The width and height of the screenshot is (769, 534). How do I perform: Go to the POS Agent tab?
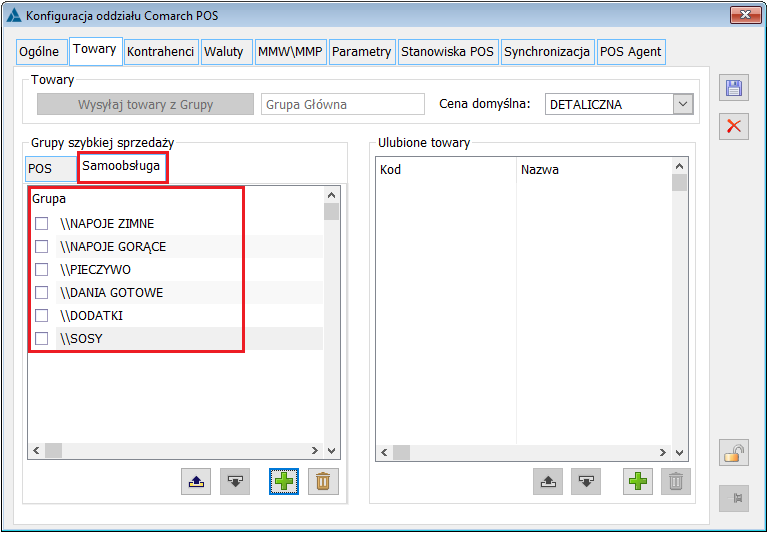tap(631, 51)
